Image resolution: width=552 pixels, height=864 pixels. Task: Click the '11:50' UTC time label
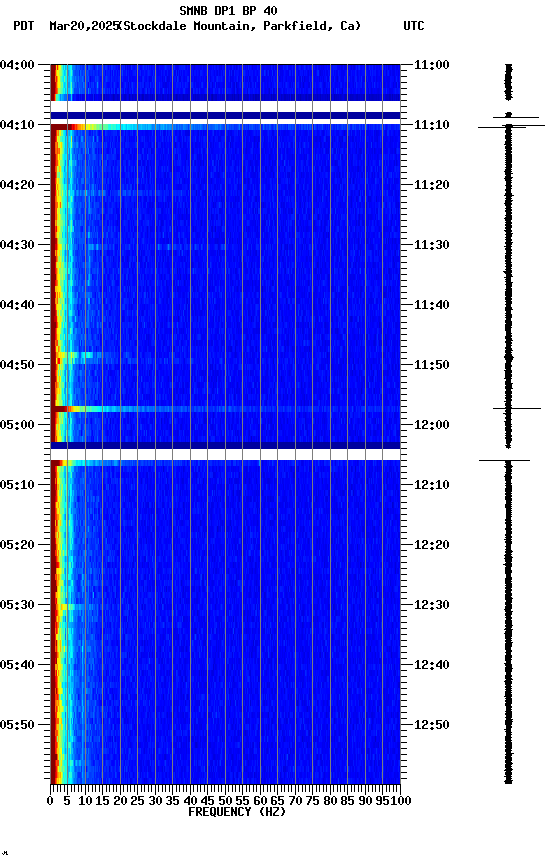(432, 365)
